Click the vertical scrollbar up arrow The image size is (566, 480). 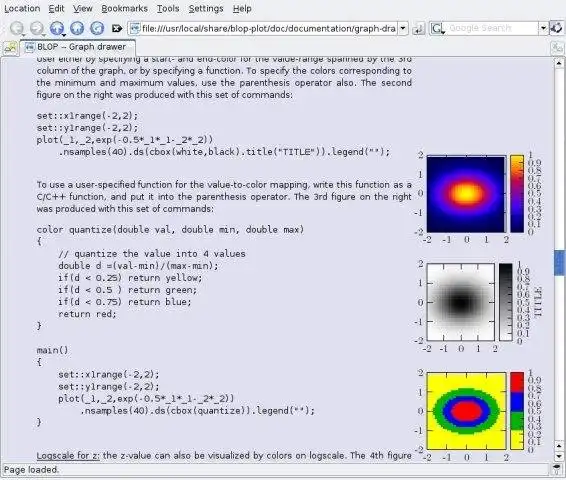click(x=559, y=63)
